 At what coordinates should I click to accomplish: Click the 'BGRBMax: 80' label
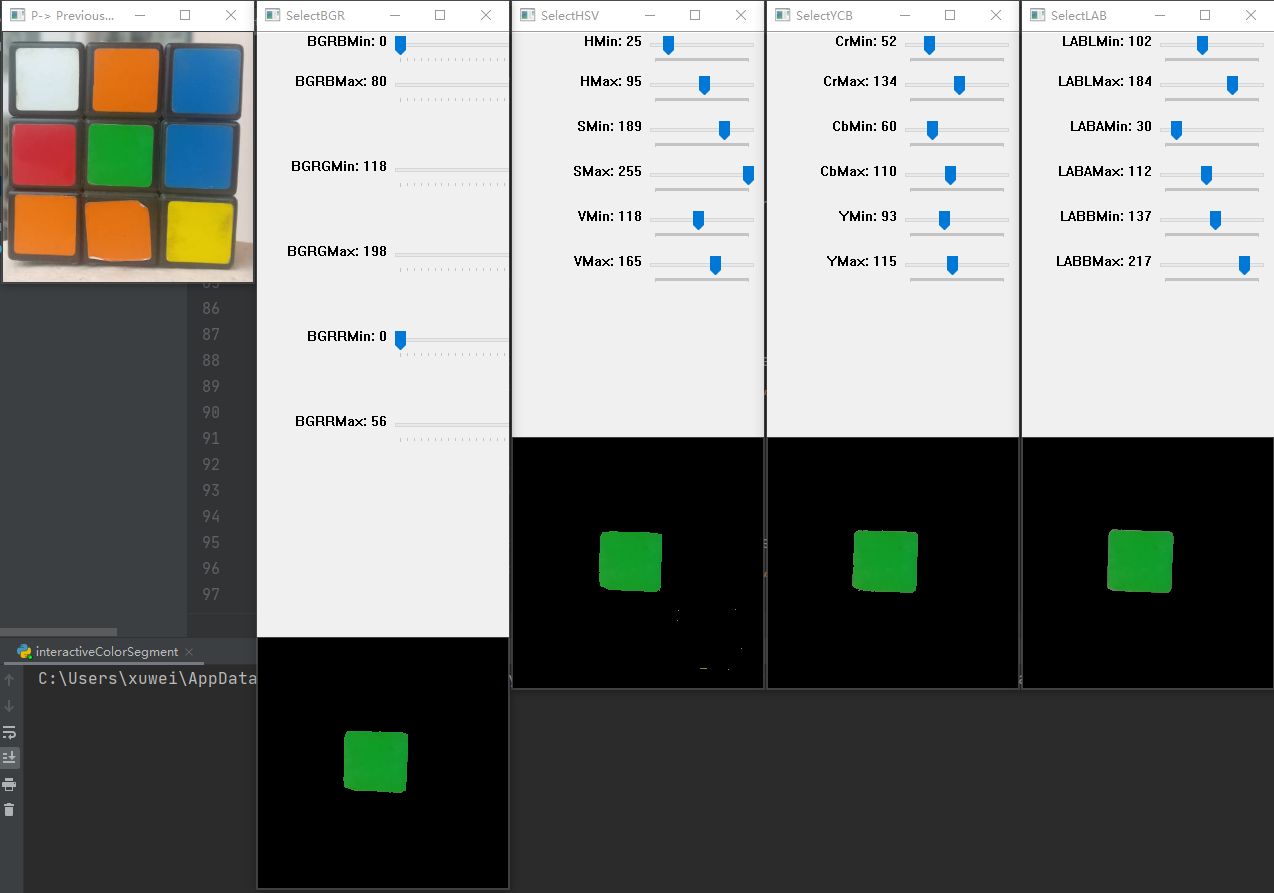pos(341,81)
